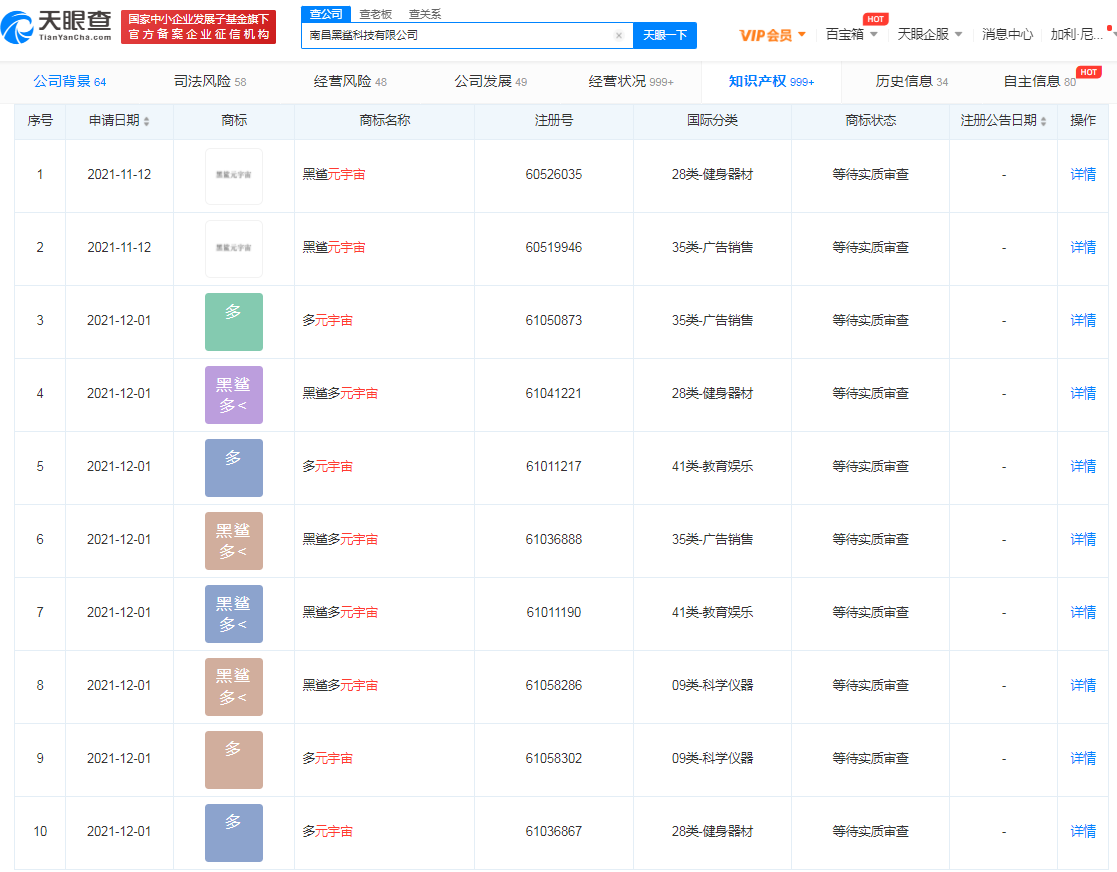Image resolution: width=1117 pixels, height=872 pixels.
Task: Open trademark image for registration 61058302
Action: pyautogui.click(x=234, y=760)
